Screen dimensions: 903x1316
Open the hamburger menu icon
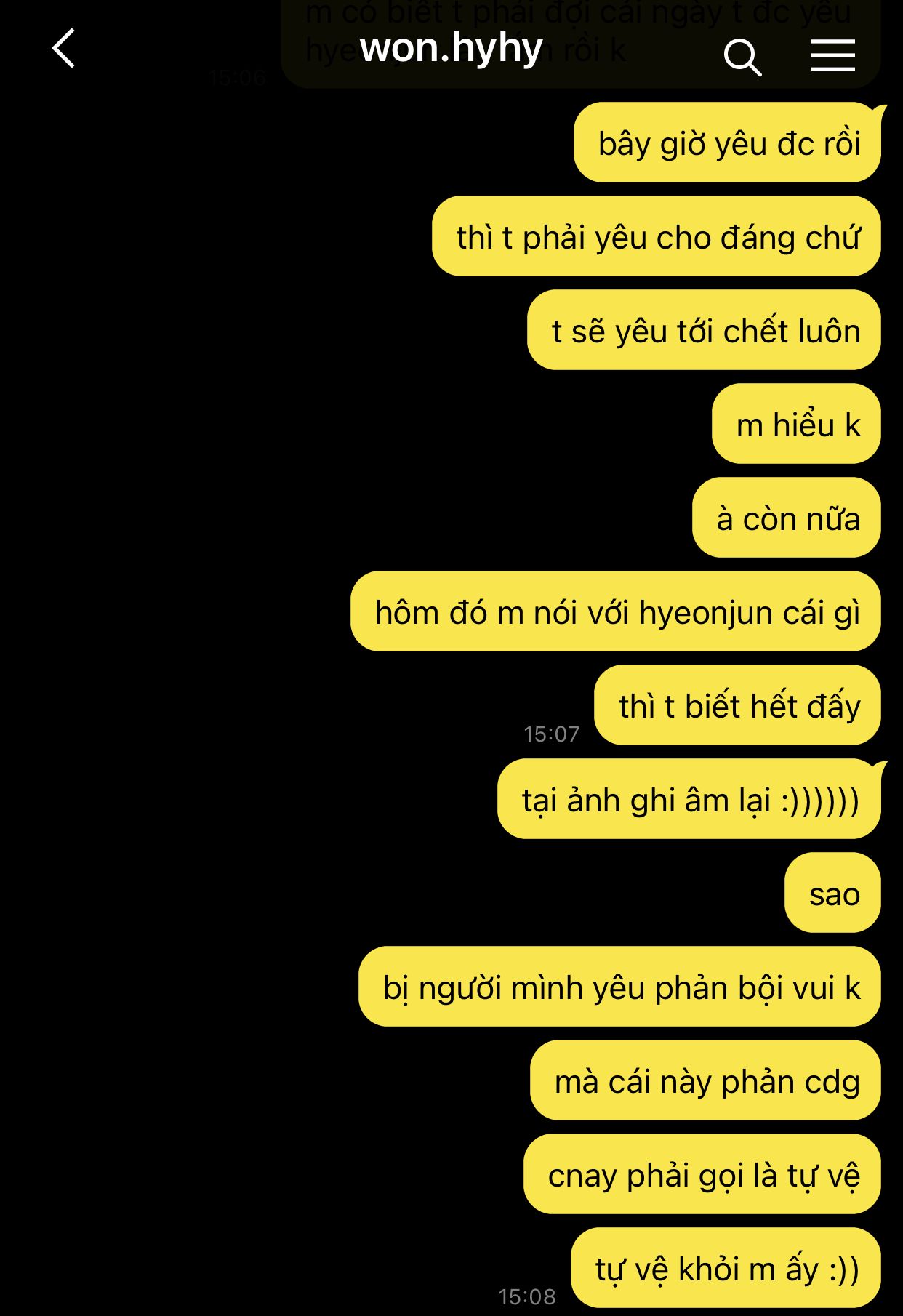click(x=832, y=56)
